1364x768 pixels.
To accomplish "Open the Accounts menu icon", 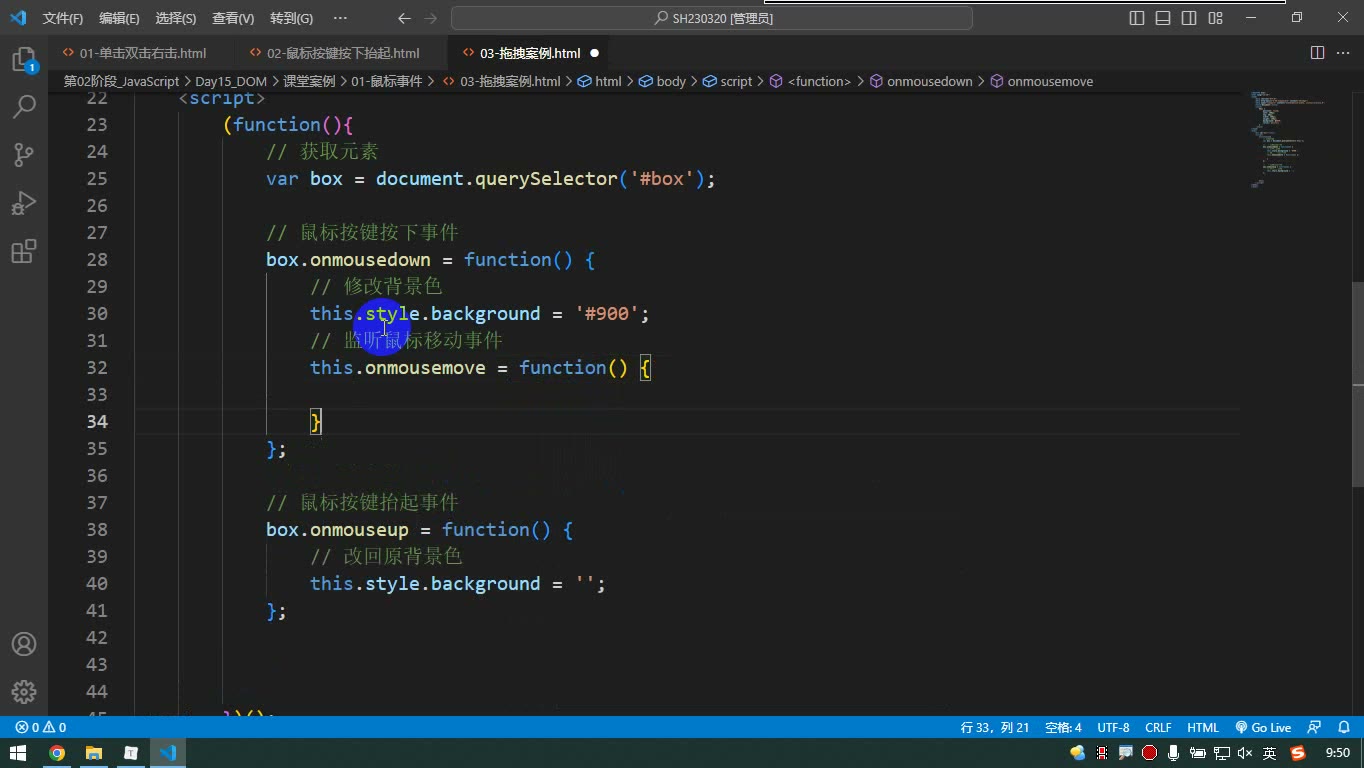I will click(x=24, y=644).
